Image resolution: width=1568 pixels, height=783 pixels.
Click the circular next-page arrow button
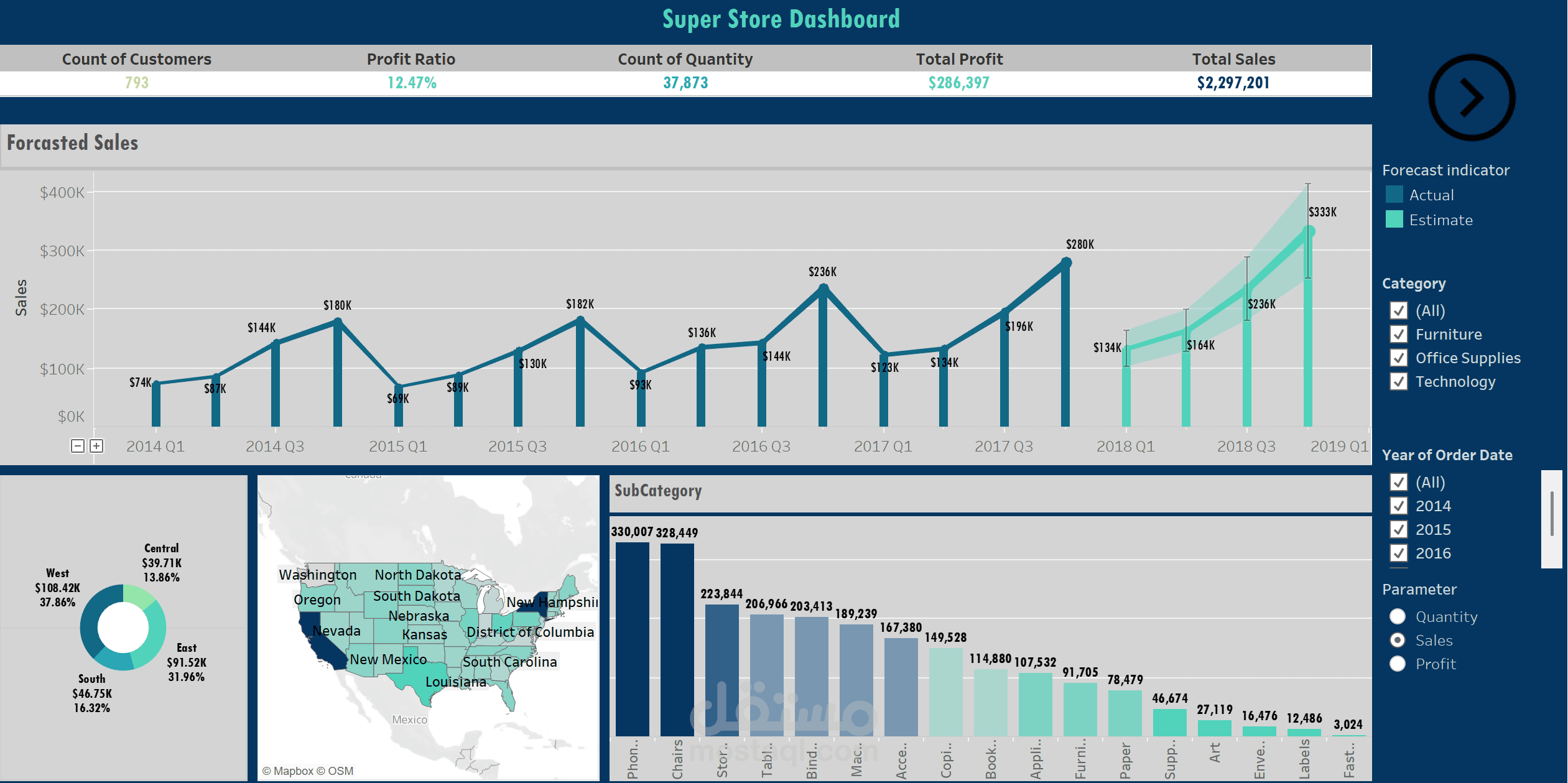(1471, 97)
